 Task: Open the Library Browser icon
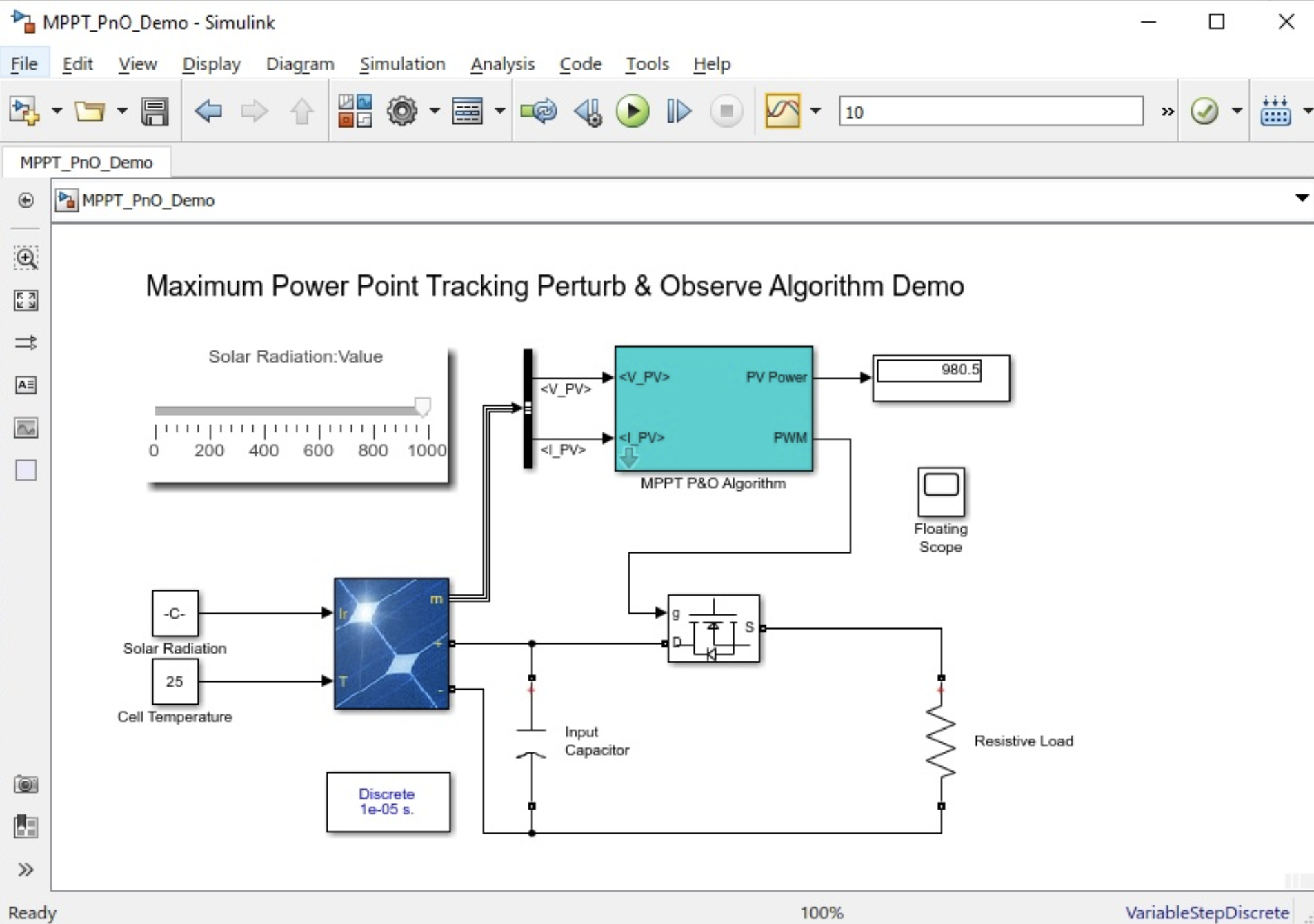click(355, 111)
